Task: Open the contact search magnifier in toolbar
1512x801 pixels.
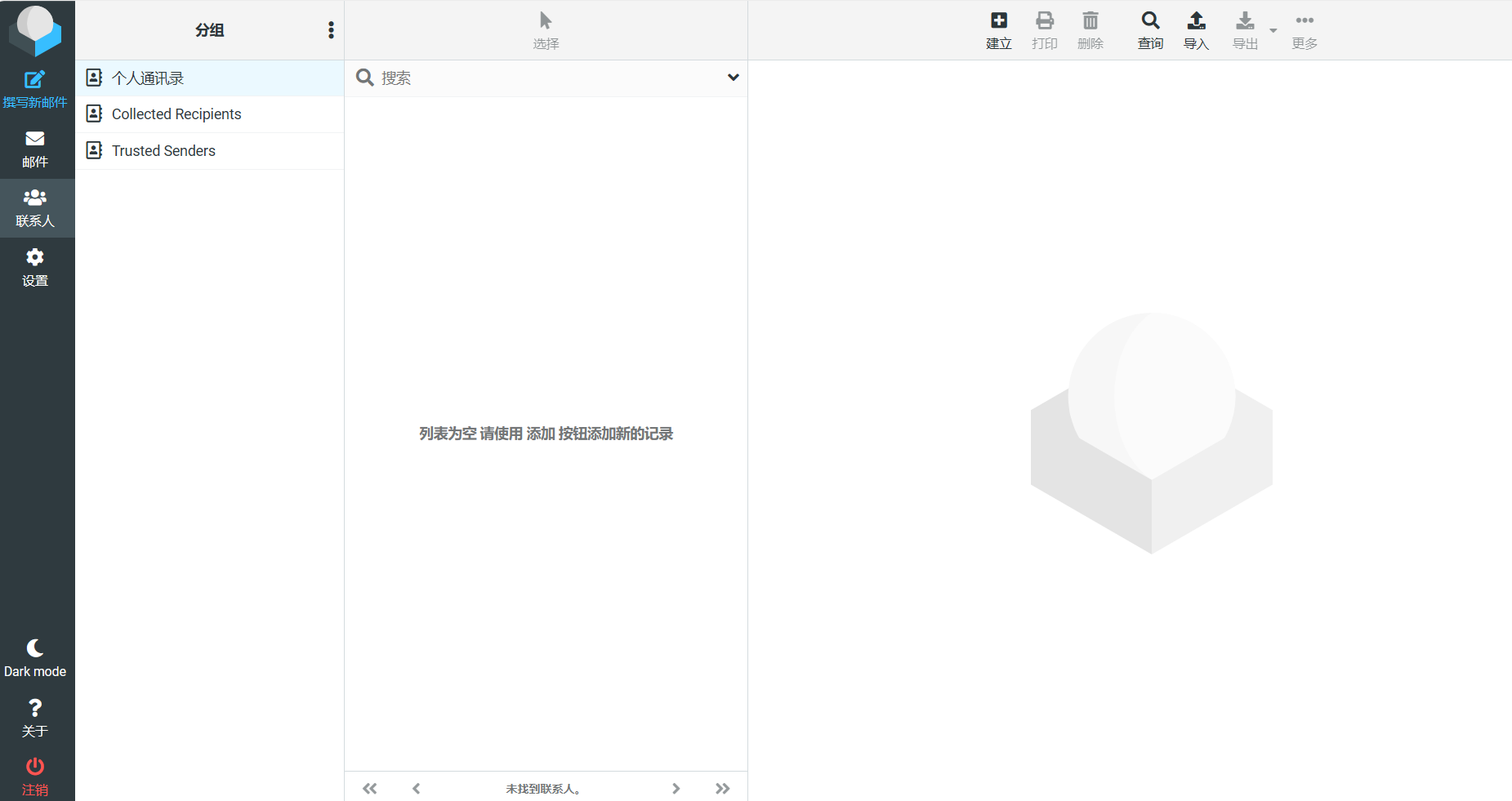Action: click(x=1150, y=21)
